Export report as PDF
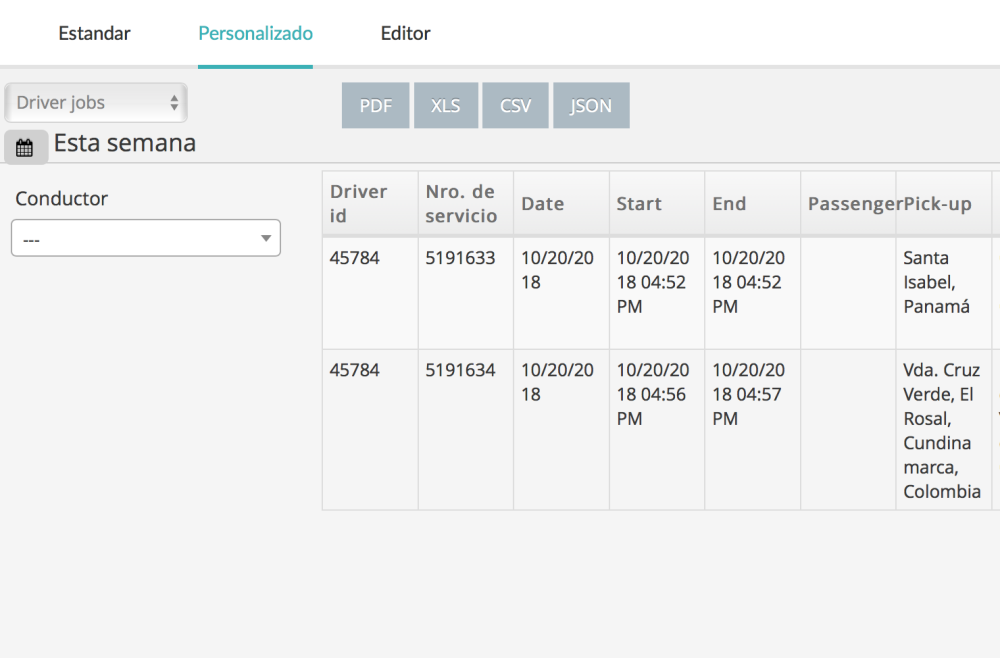Viewport: 1000px width, 658px height. 376,106
